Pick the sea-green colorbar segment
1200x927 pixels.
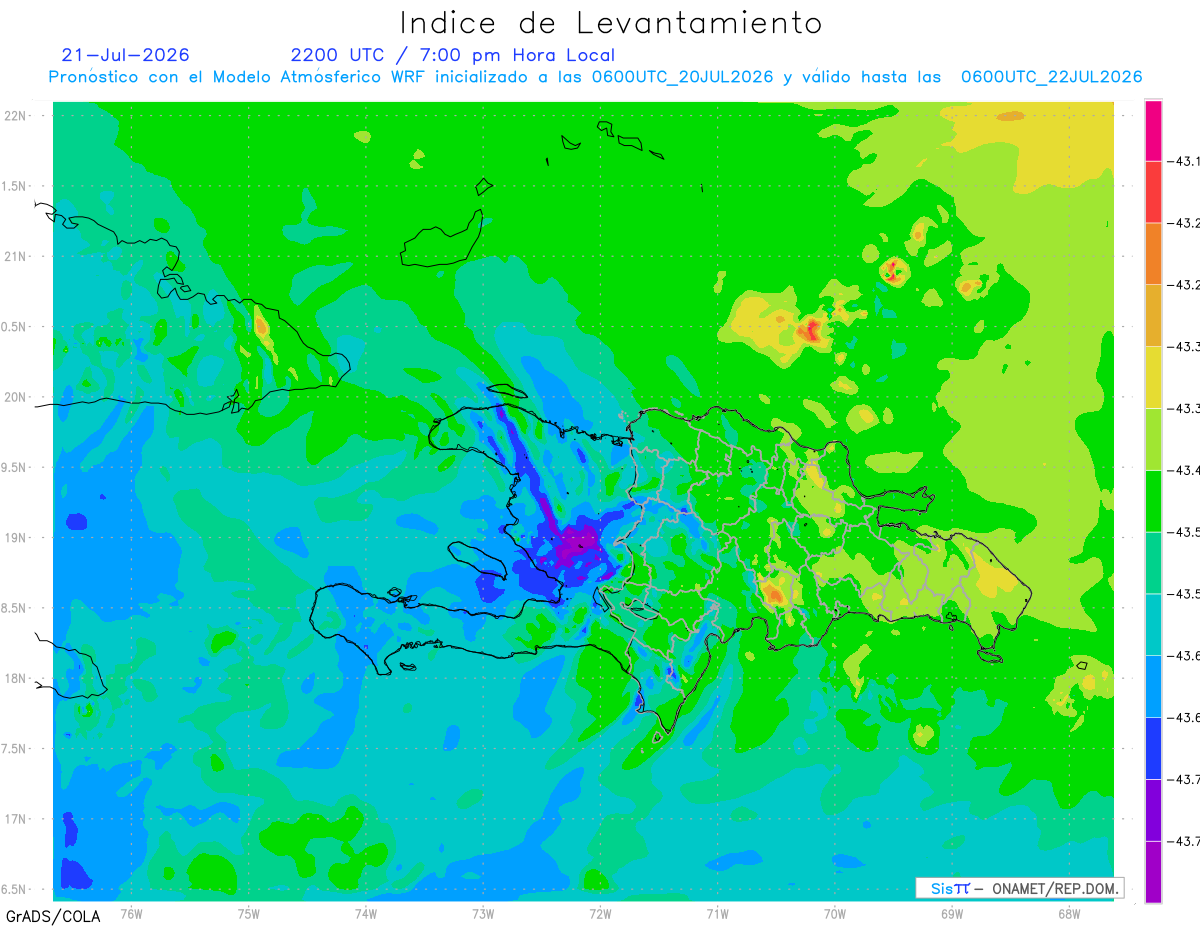tap(1153, 562)
